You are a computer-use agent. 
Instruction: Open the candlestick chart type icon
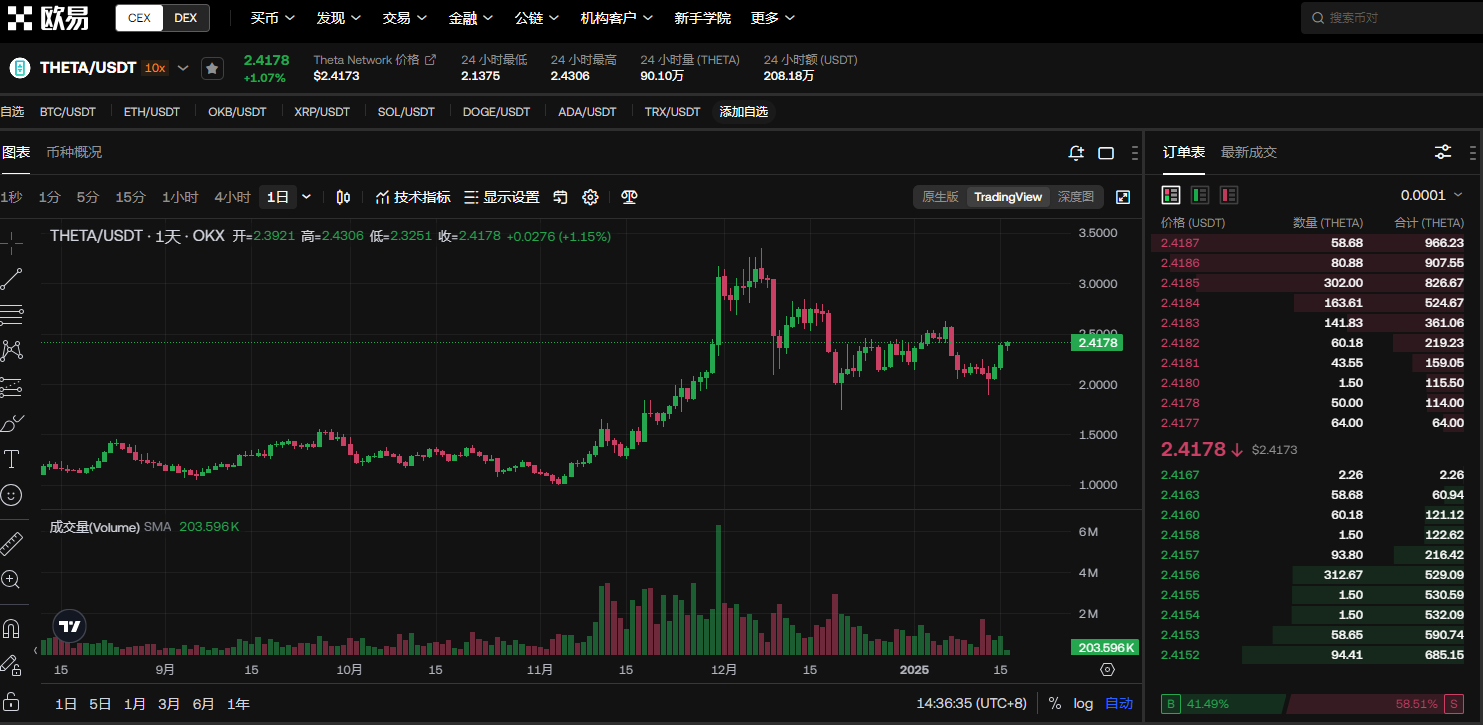click(343, 197)
